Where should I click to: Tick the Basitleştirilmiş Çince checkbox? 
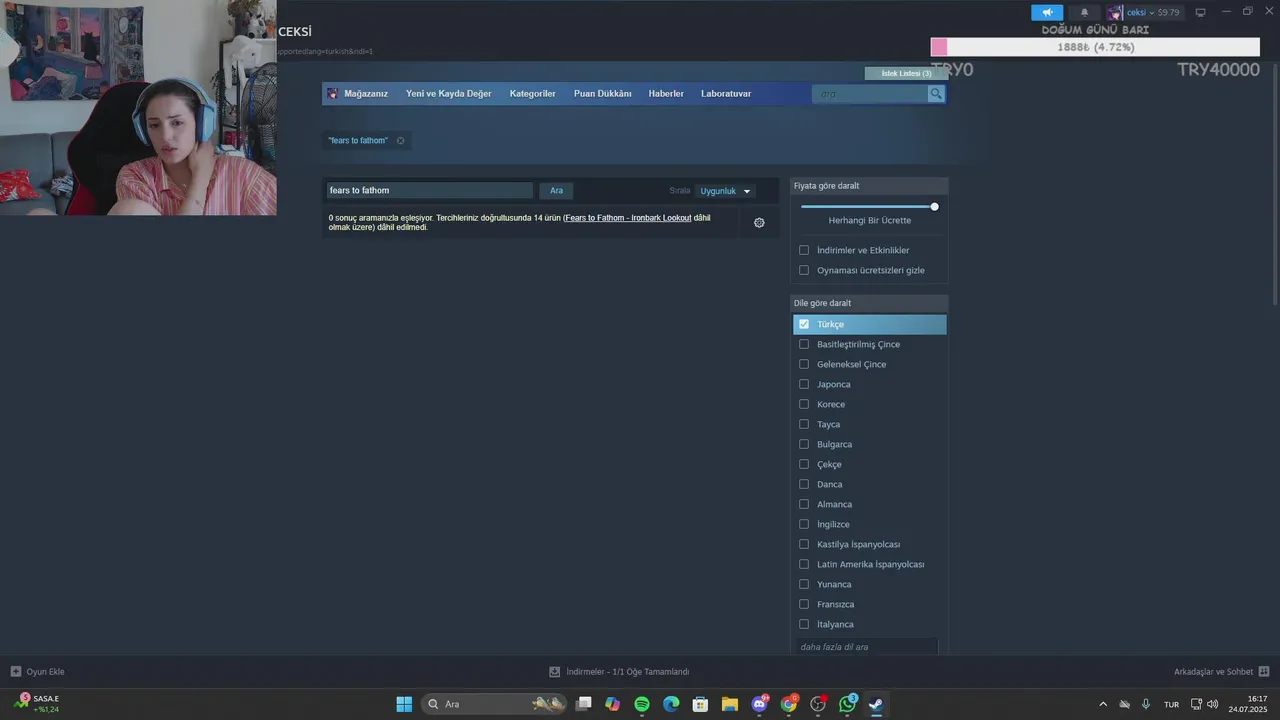pos(804,344)
